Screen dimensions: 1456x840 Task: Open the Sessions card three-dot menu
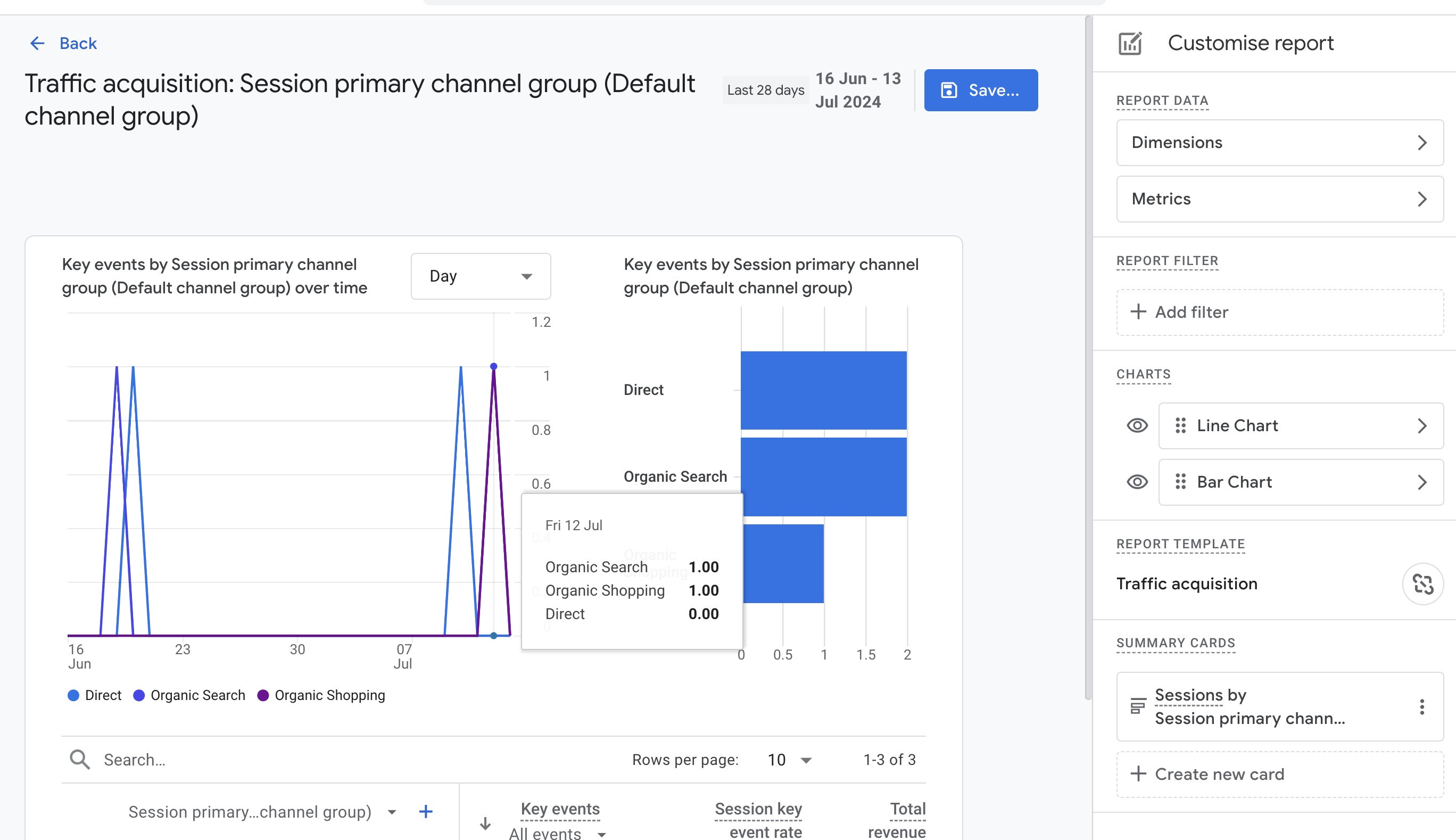(1422, 707)
